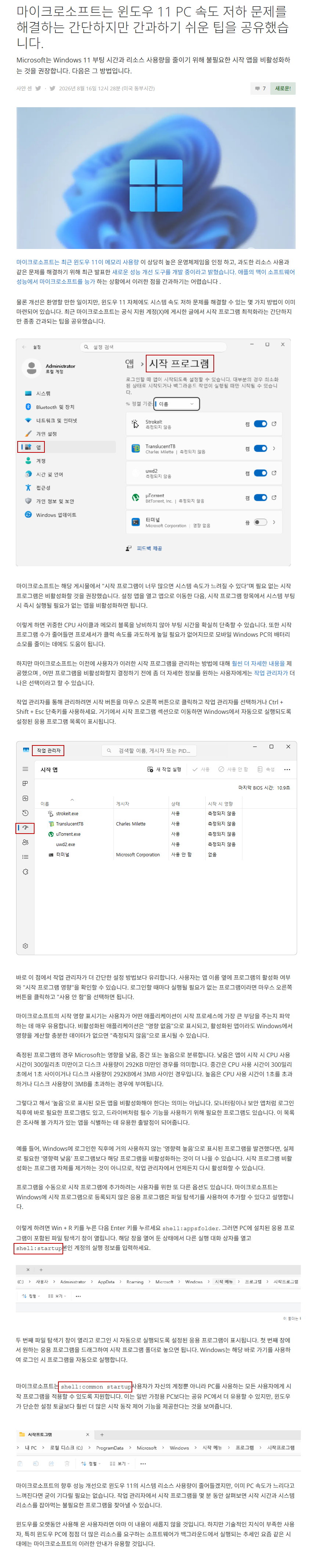Image resolution: width=310 pixels, height=1568 pixels.
Task: Click external link icon in uwd2 row
Action: coord(274,473)
